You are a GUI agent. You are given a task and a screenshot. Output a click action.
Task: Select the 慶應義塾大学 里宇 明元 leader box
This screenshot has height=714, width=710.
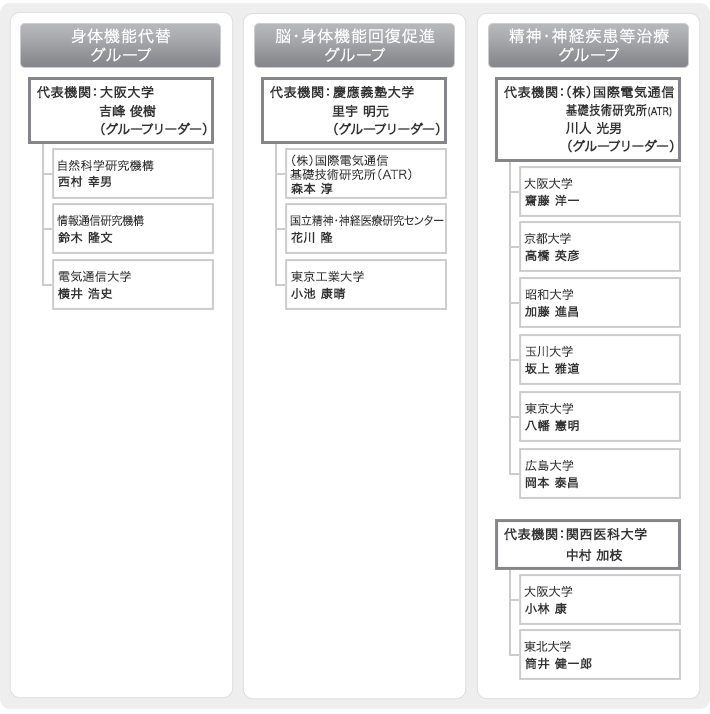click(354, 111)
